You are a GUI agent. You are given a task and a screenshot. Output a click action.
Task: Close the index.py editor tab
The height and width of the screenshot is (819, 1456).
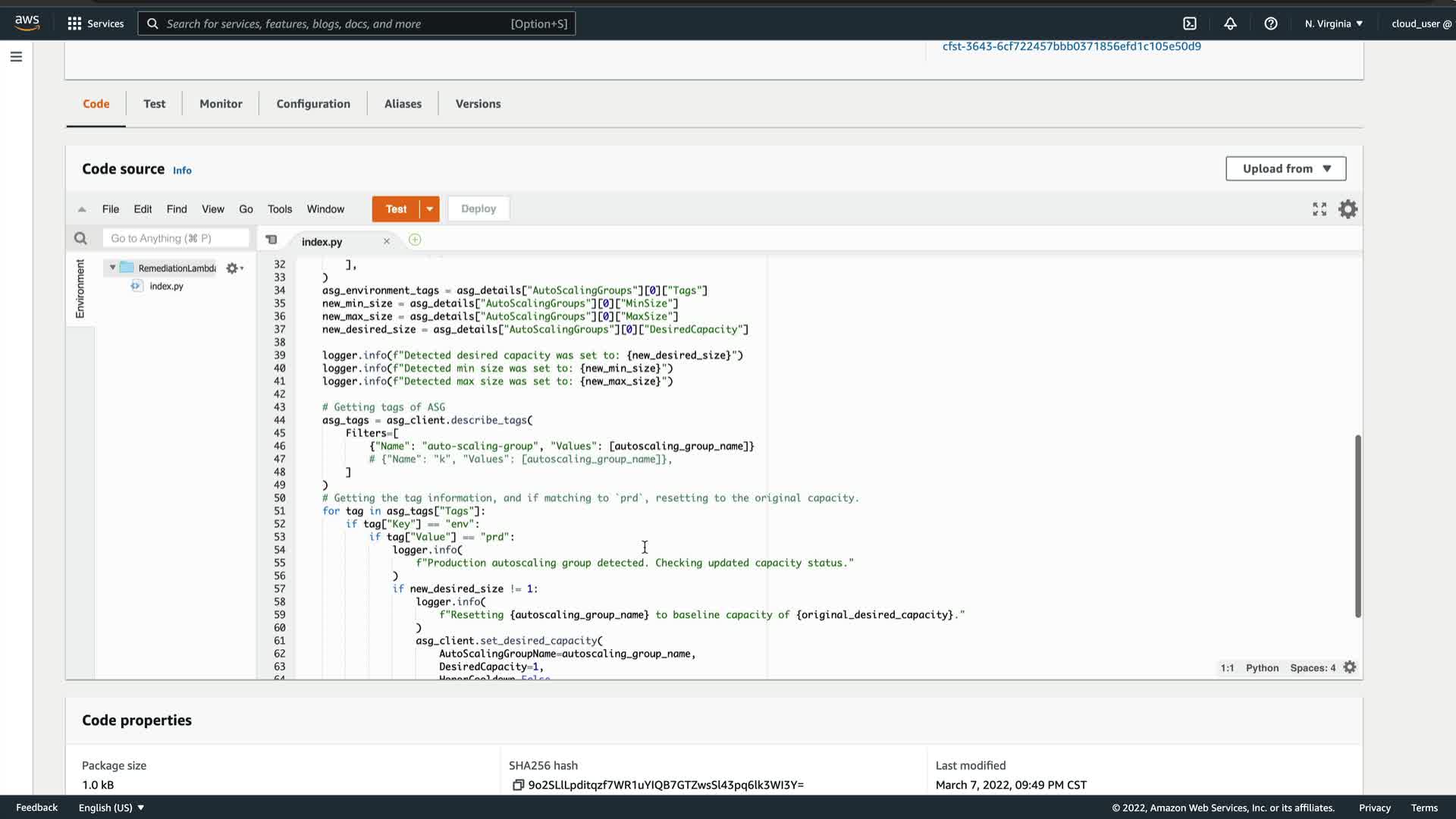coord(387,241)
